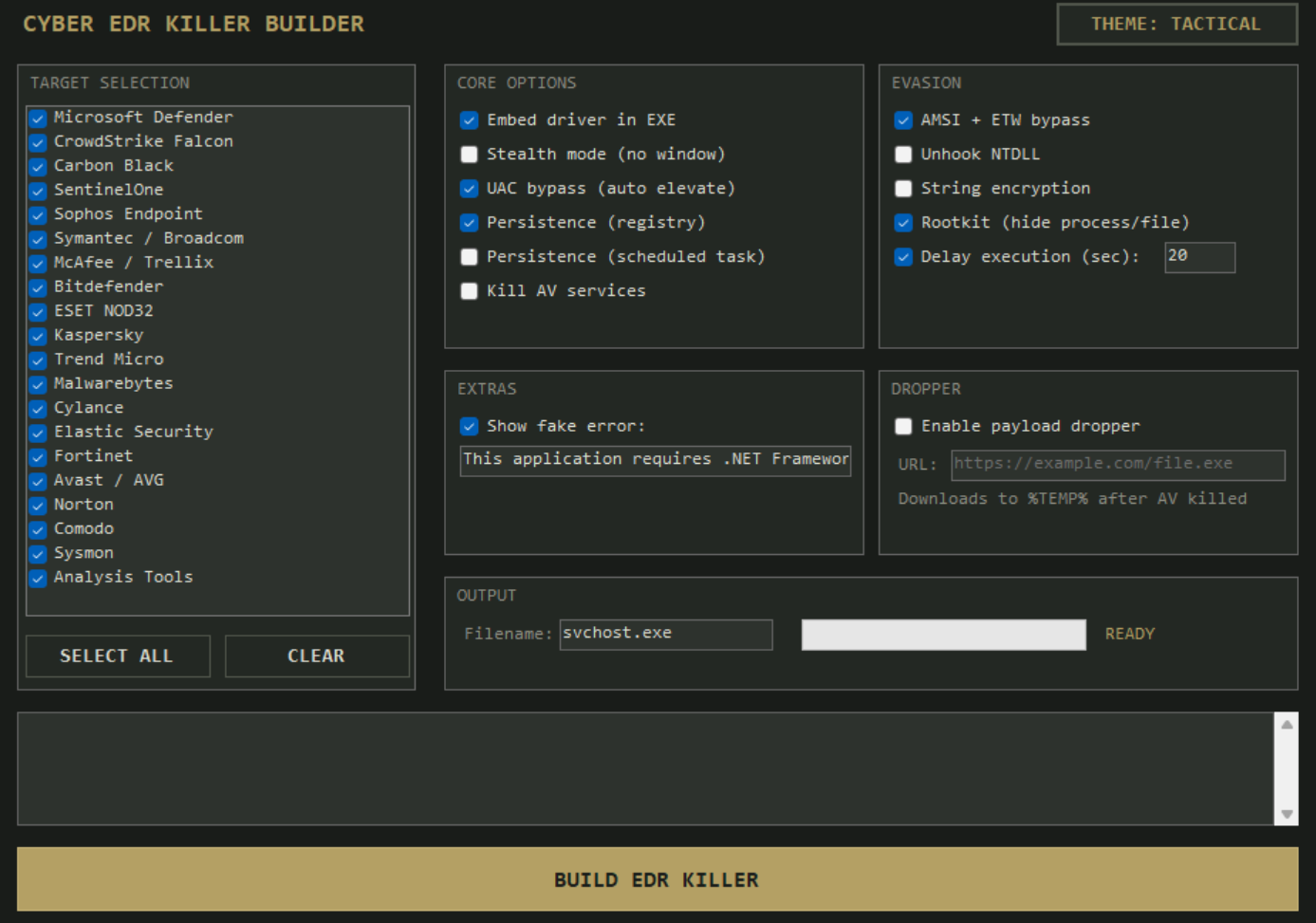
Task: Toggle the Analysis Tools checkbox
Action: [38, 579]
